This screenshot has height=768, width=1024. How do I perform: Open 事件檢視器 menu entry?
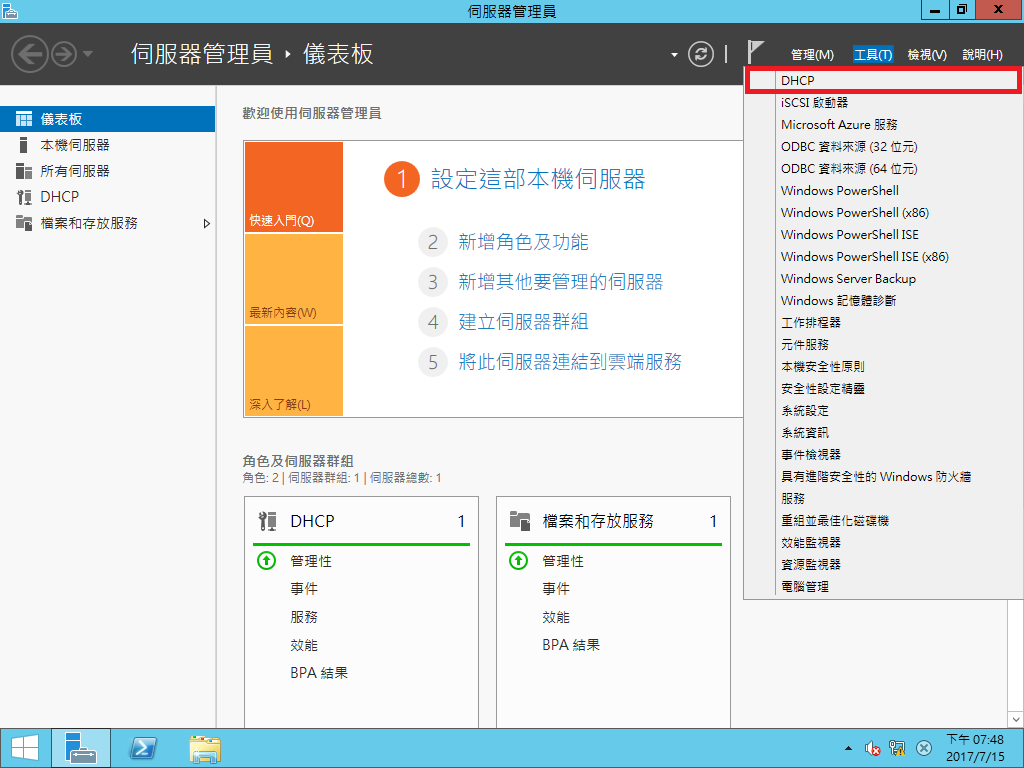pos(884,455)
